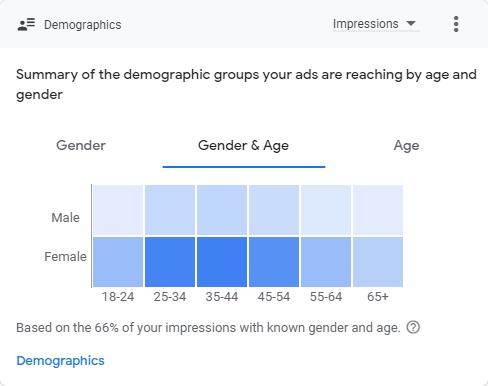
Task: Select the Male 35-44 heatmap cell
Action: [222, 210]
